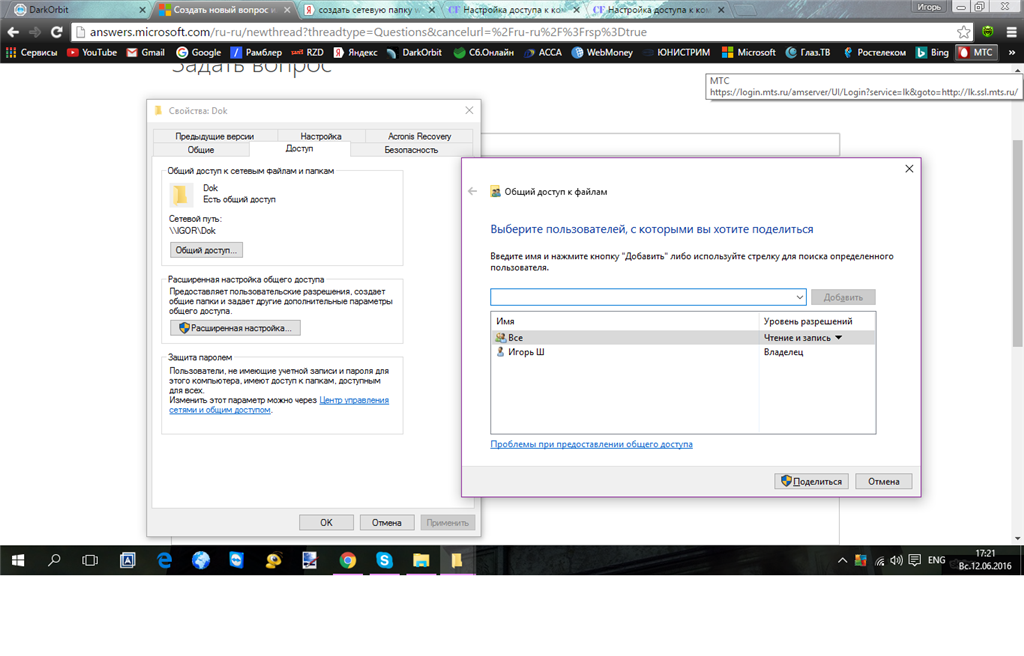
Task: Open the WebMoney bookmark
Action: click(x=602, y=52)
